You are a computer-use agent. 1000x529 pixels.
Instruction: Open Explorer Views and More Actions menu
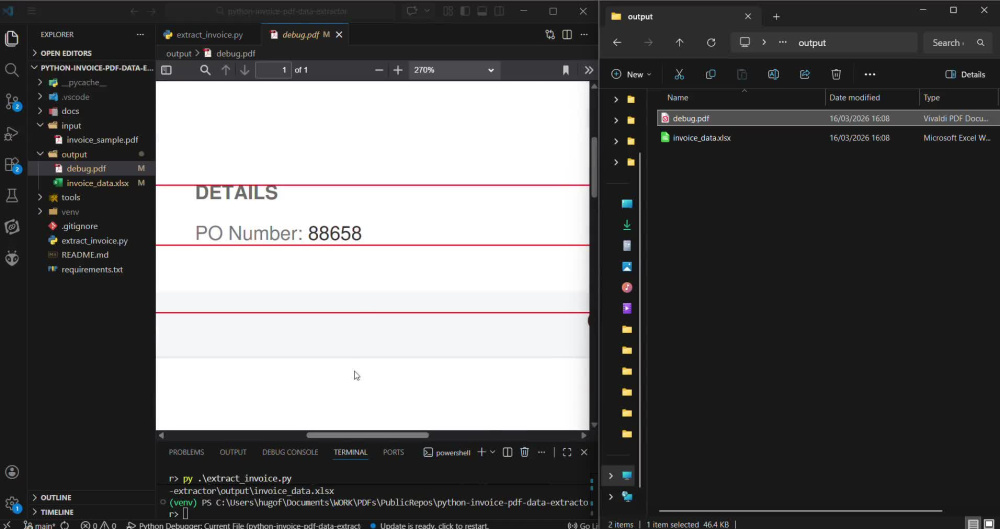tap(140, 34)
